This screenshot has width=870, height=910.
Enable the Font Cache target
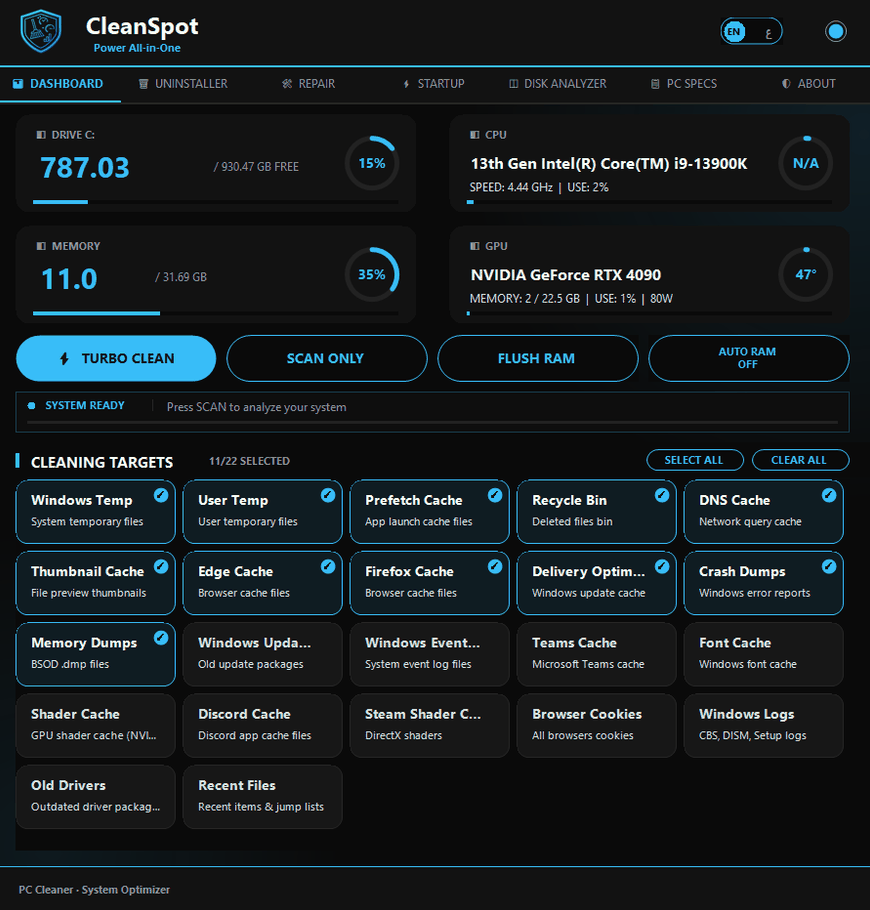[x=764, y=654]
